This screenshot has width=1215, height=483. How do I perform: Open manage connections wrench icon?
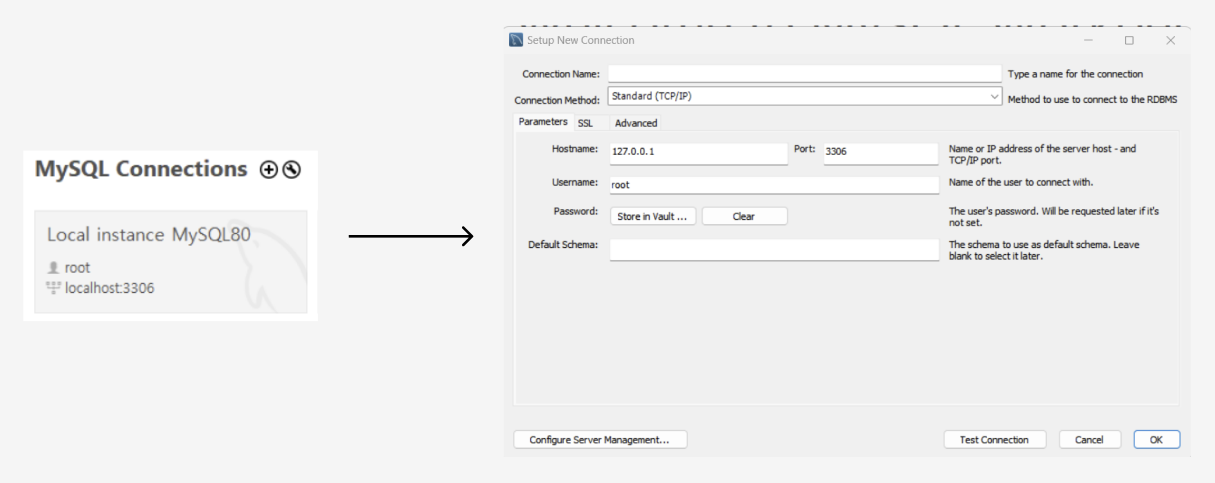(291, 170)
